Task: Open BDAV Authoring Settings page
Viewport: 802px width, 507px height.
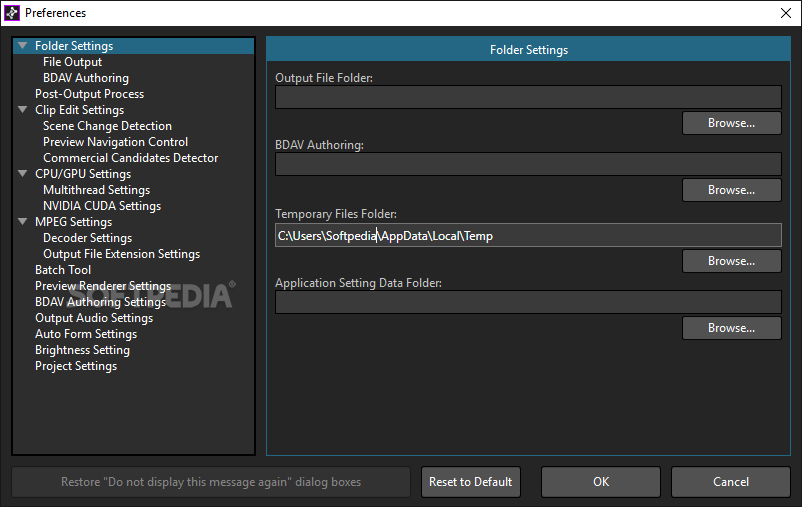Action: point(100,302)
